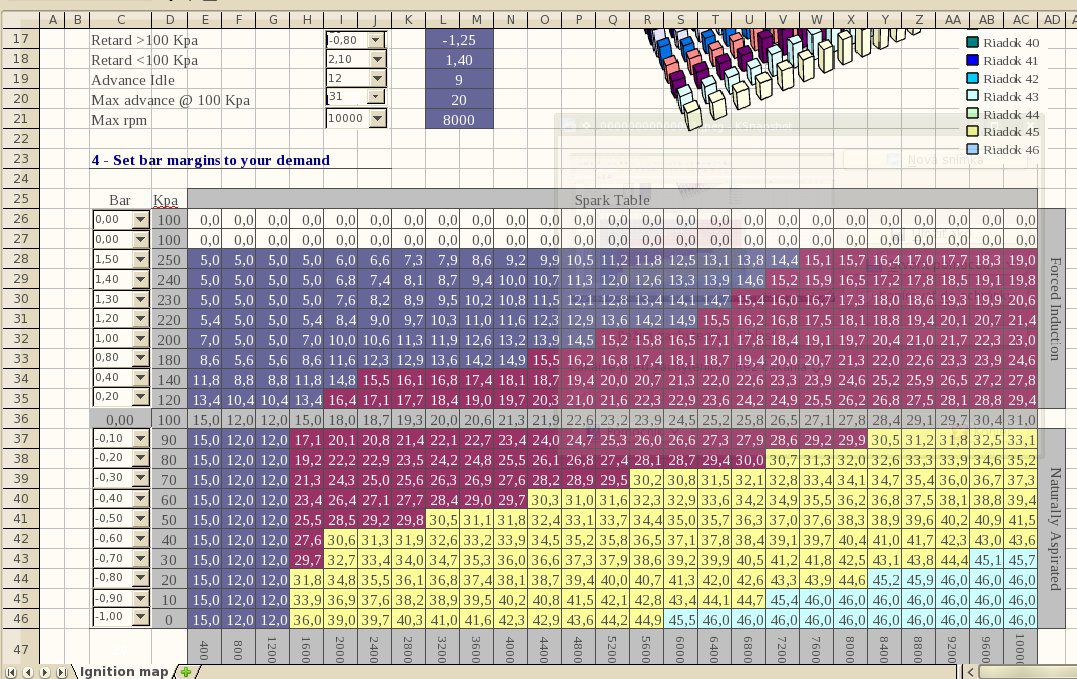Screen dimensions: 1077x679
Task: Add new sheet with green plus icon
Action: pos(186,672)
